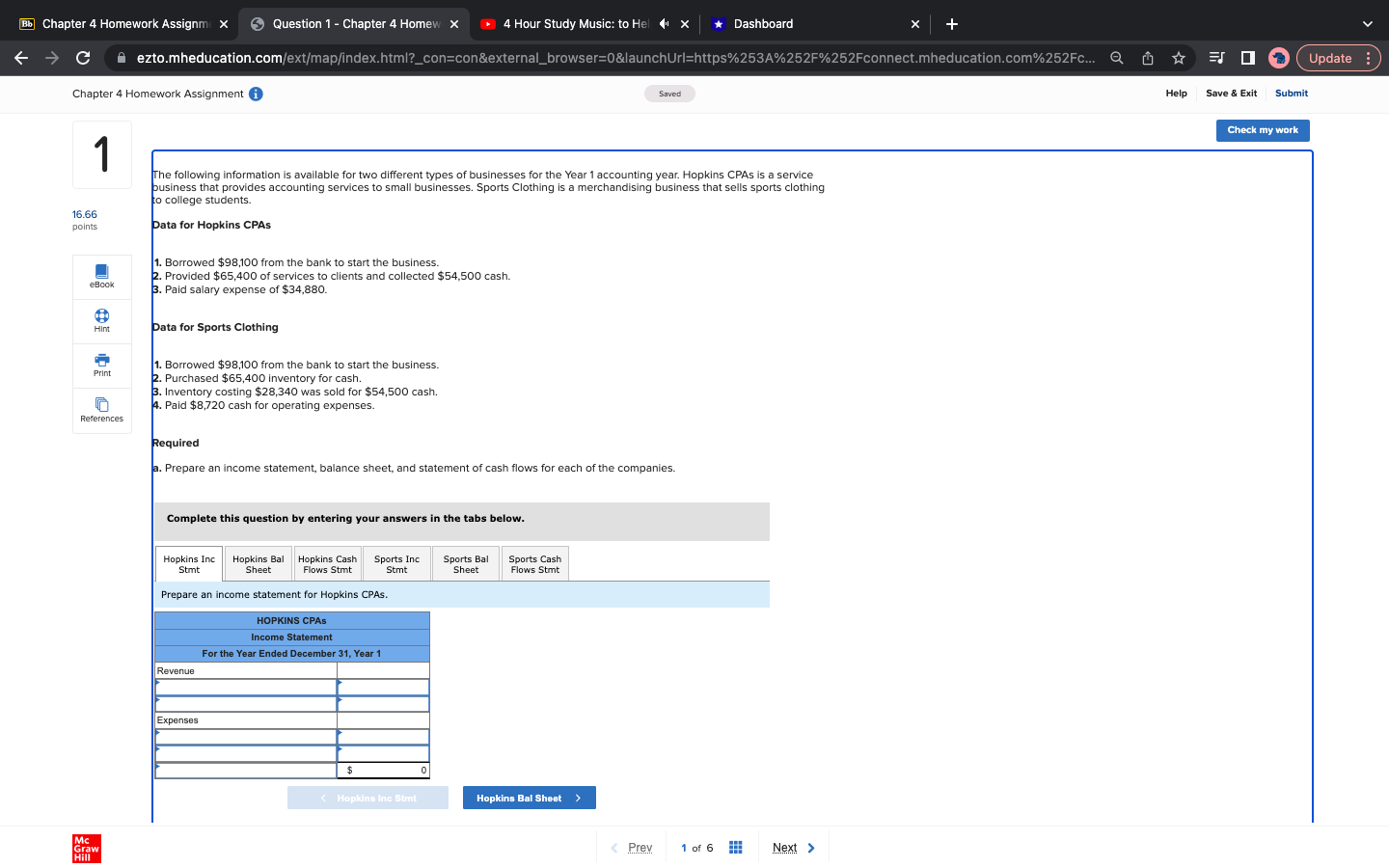Open the Hint for this question
The image size is (1389, 868).
(x=101, y=321)
